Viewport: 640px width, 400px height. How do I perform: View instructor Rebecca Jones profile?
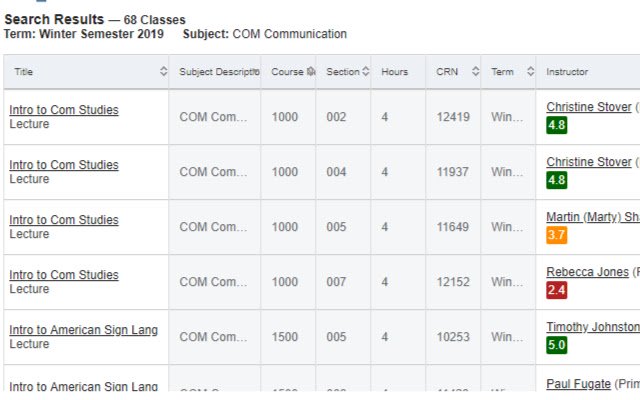click(587, 272)
